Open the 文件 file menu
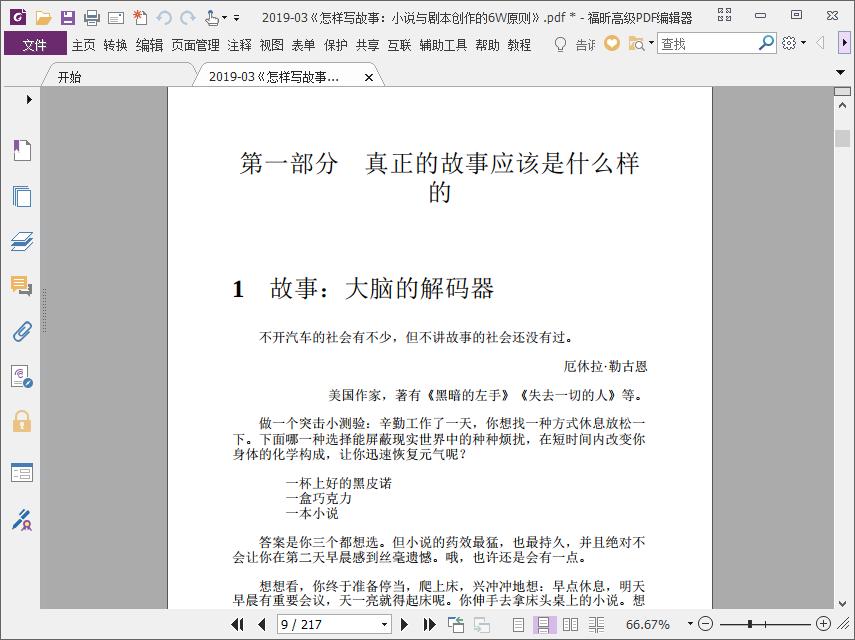This screenshot has width=855, height=640. click(35, 45)
